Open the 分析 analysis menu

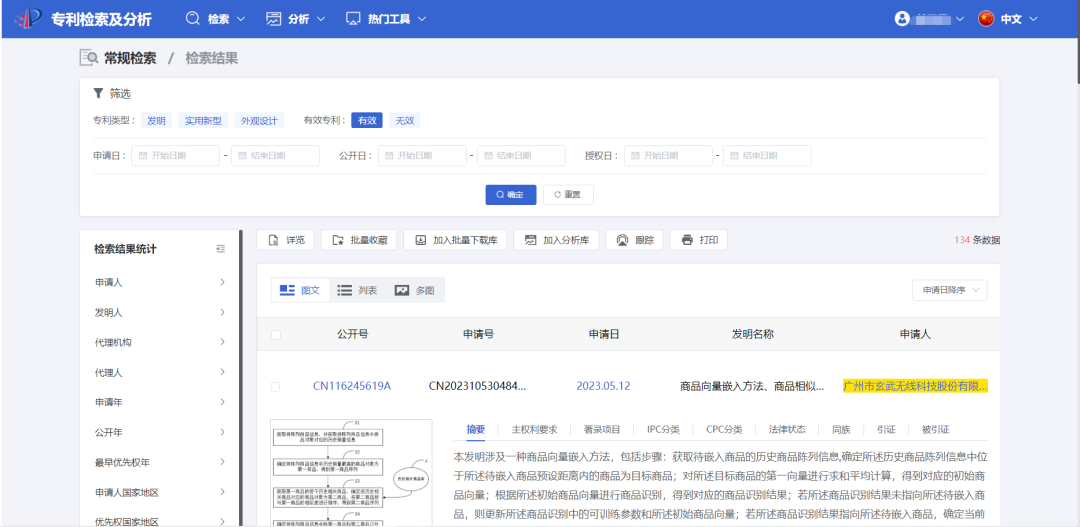295,19
